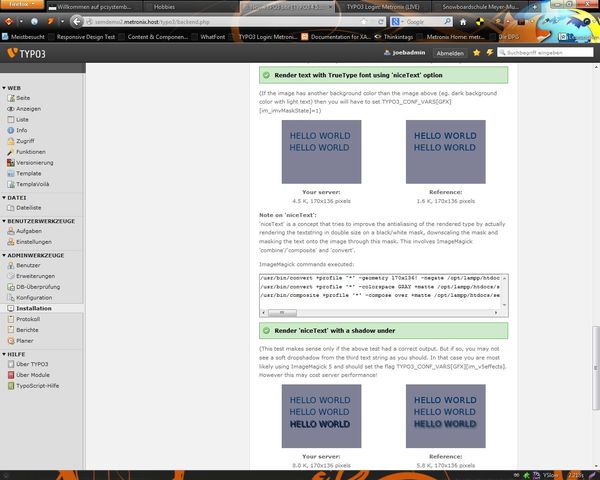Open the Berichte module
Screen dimensions: 600x480
23,330
